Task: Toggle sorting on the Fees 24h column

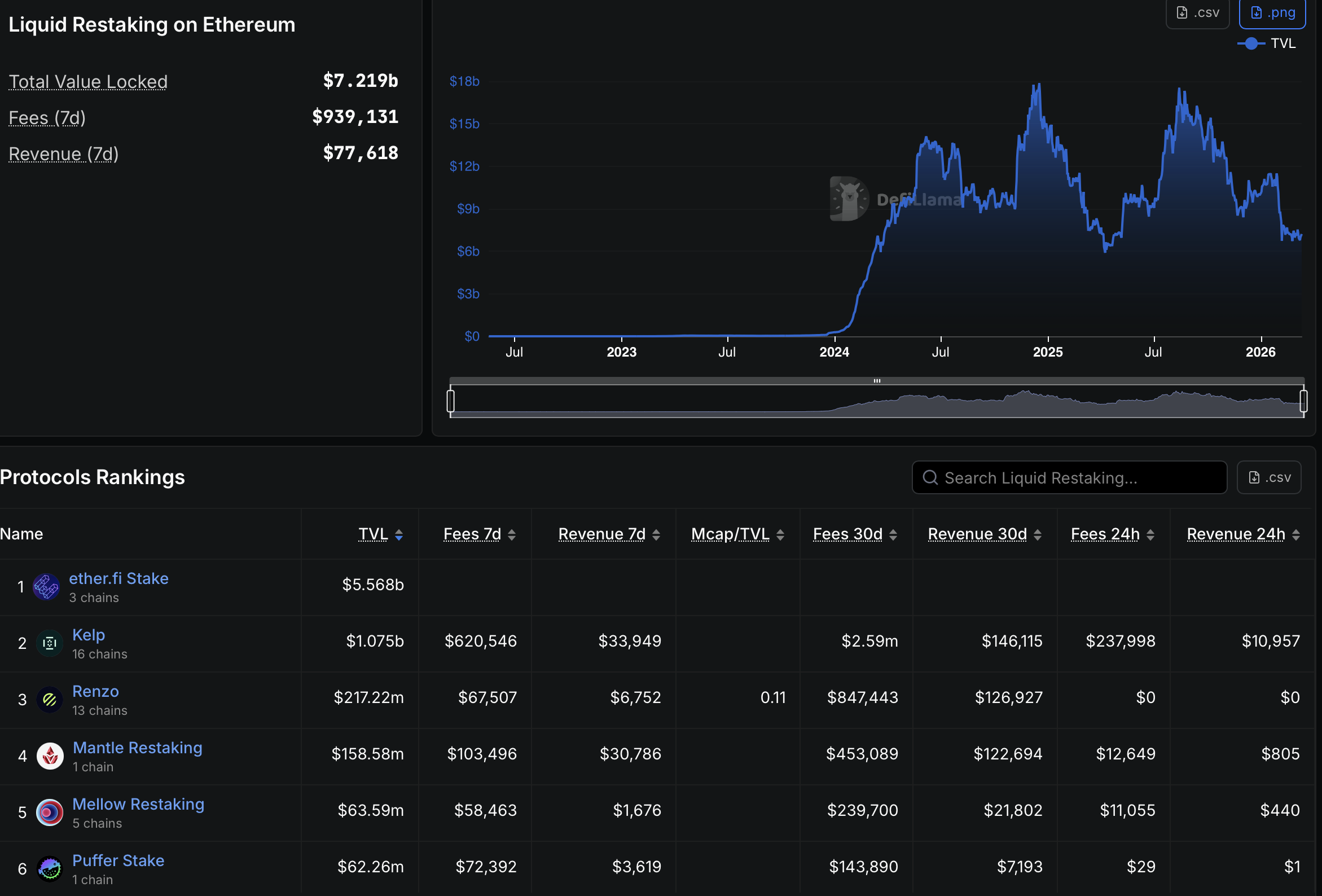Action: (1152, 534)
